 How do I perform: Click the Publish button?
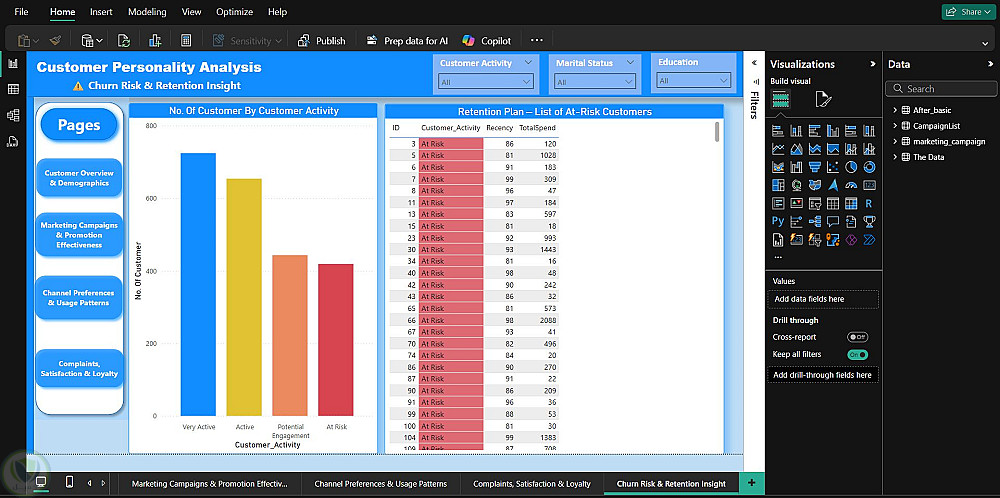coord(322,41)
